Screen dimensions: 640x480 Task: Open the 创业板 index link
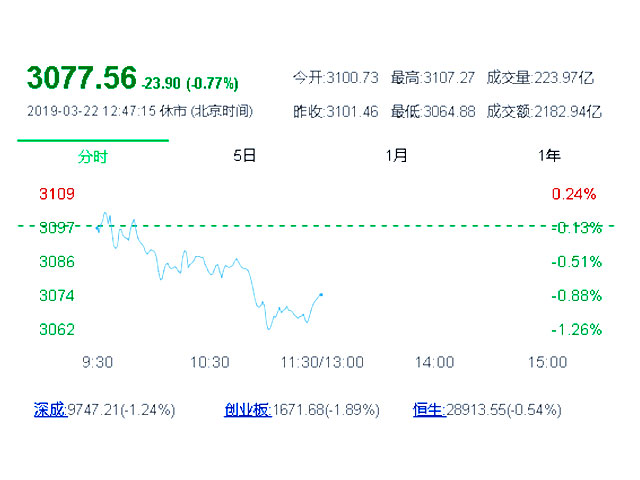click(246, 409)
